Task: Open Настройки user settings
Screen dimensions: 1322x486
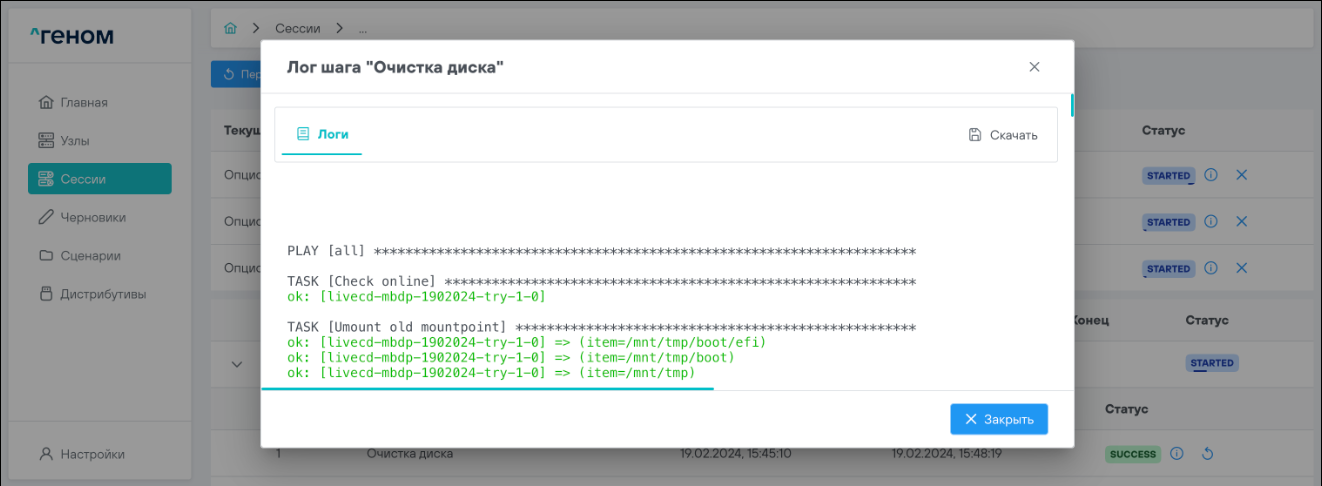Action: click(x=92, y=454)
